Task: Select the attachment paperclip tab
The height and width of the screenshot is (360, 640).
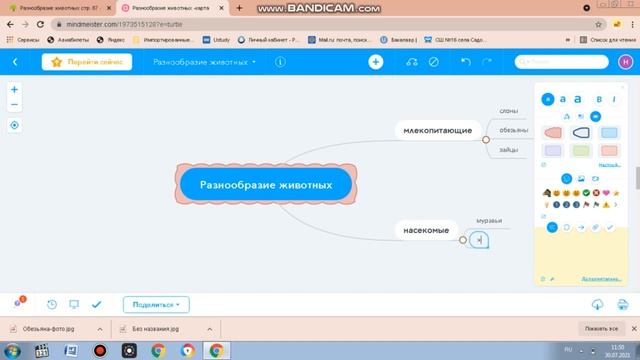Action: click(x=596, y=227)
